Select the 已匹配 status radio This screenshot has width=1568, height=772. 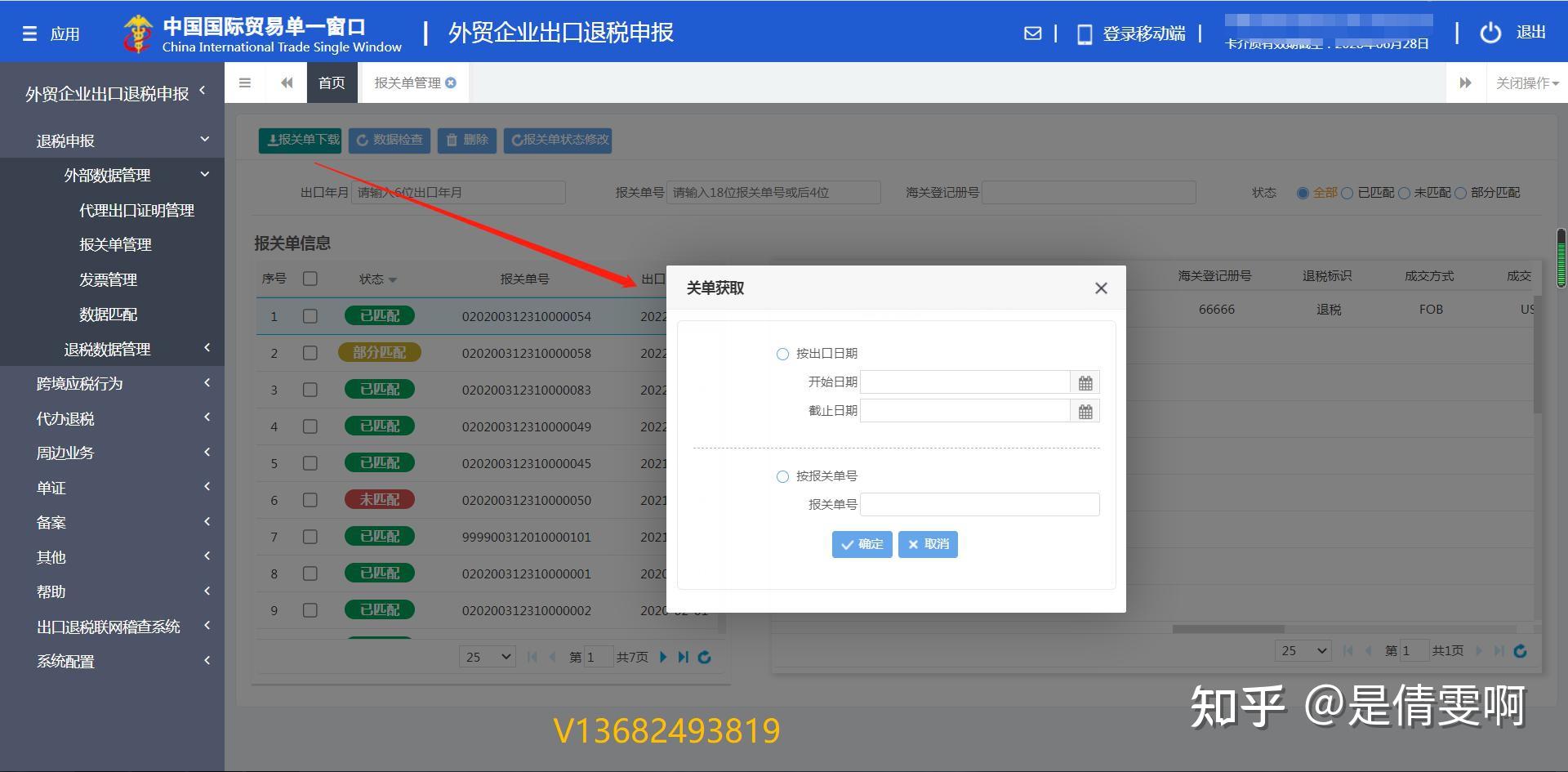[x=1347, y=193]
